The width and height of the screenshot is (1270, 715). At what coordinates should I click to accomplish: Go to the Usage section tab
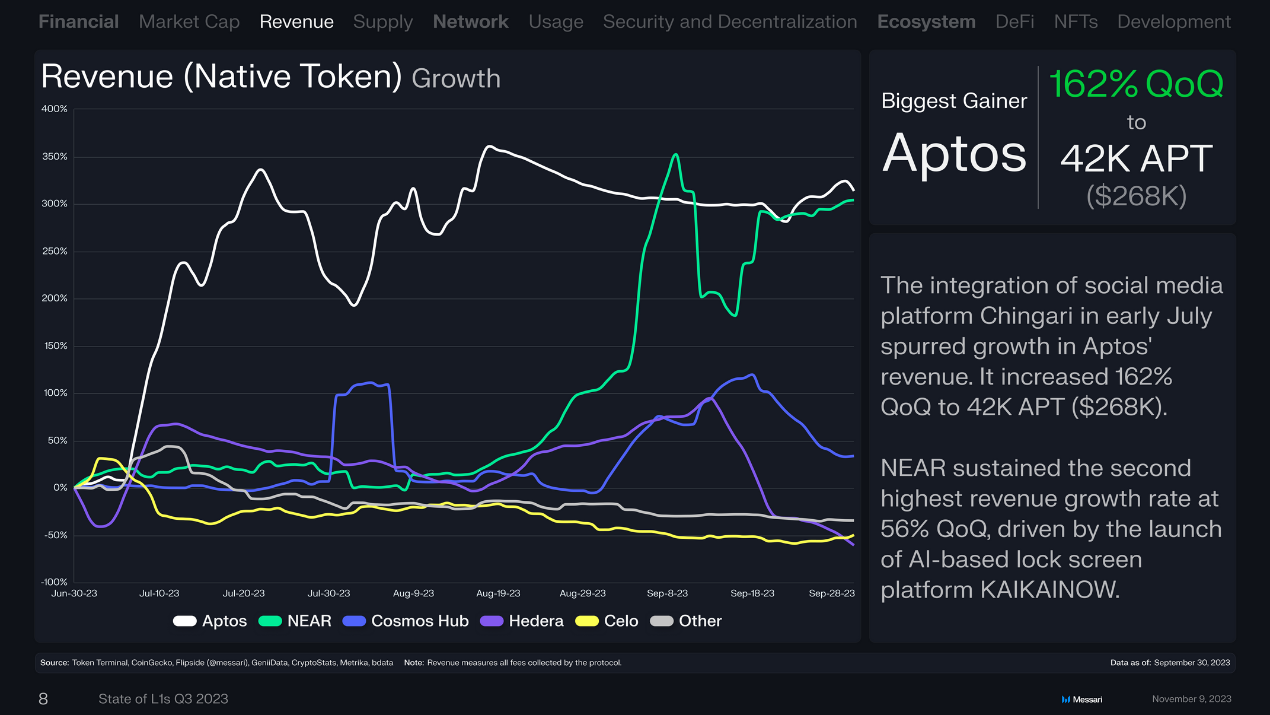pos(555,21)
